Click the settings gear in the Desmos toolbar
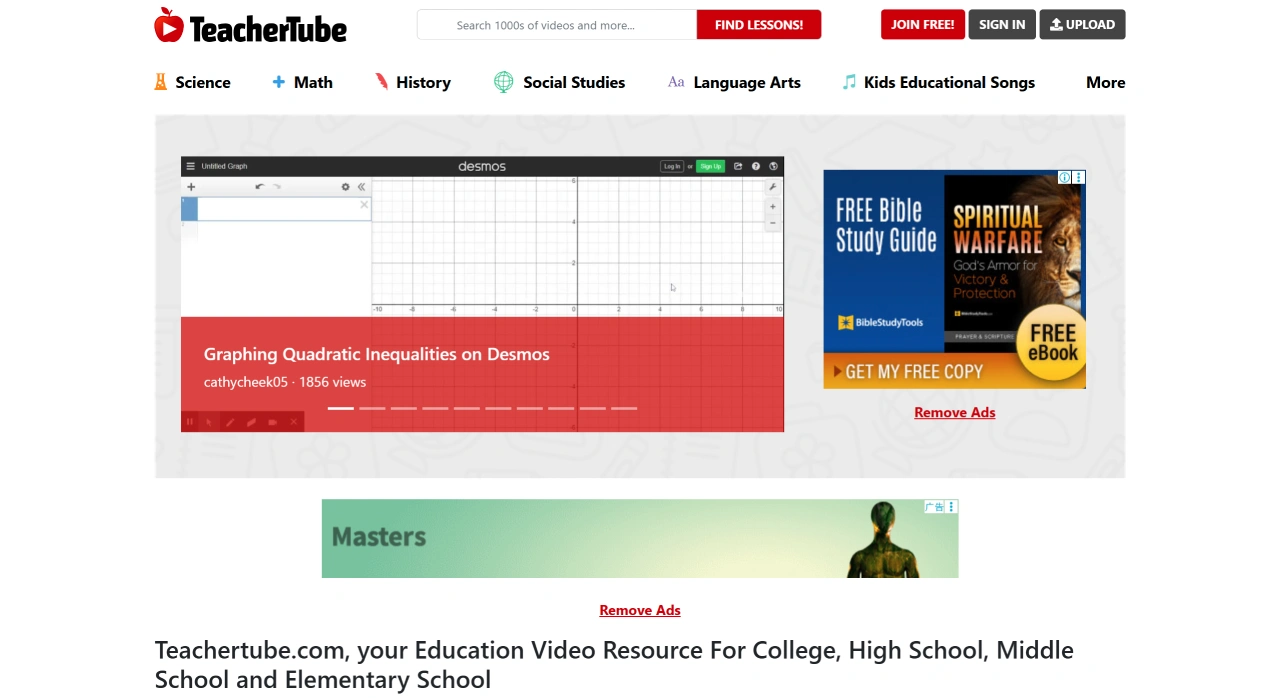1280x698 pixels. 345,186
